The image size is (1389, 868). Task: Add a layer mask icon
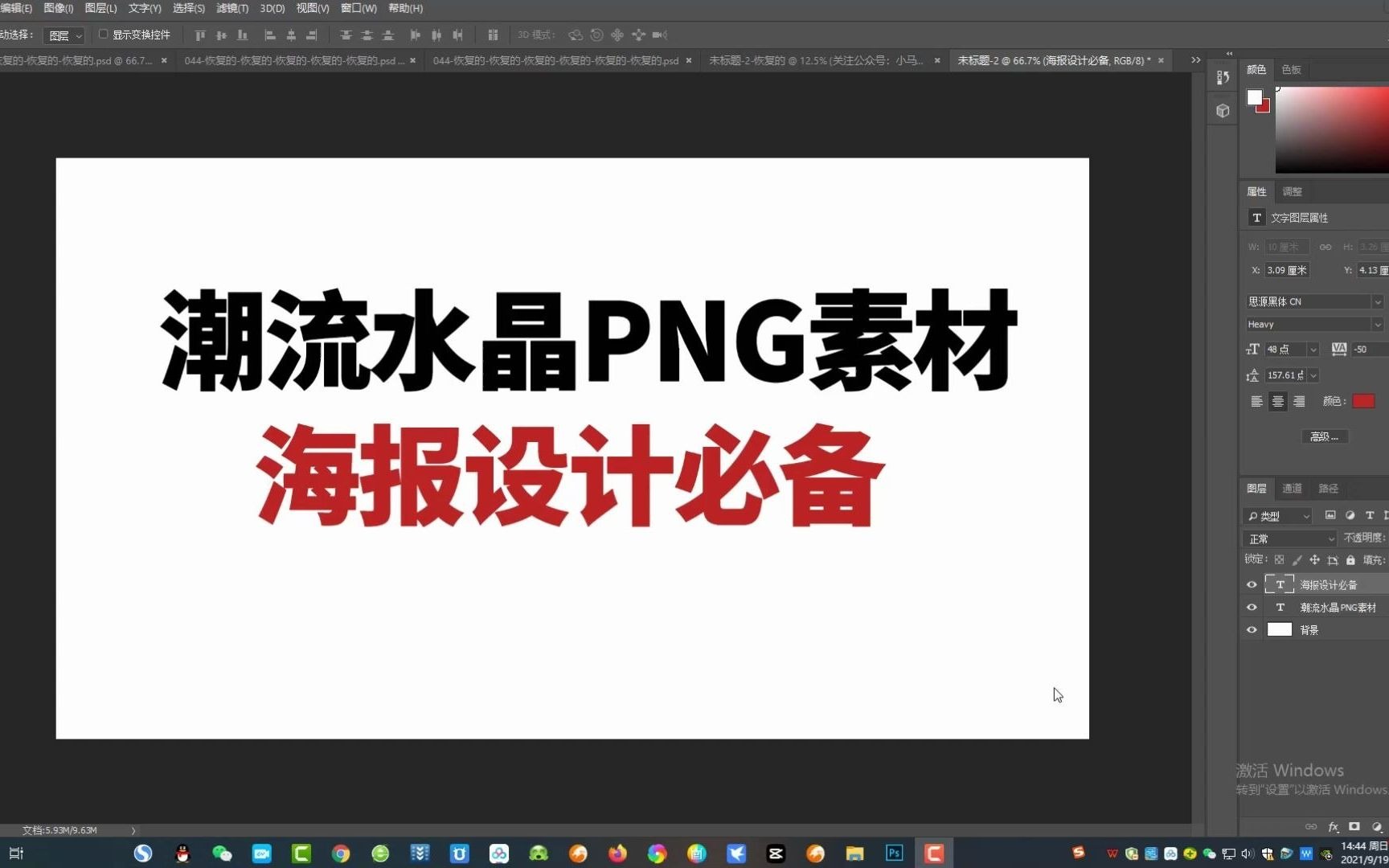(x=1354, y=826)
